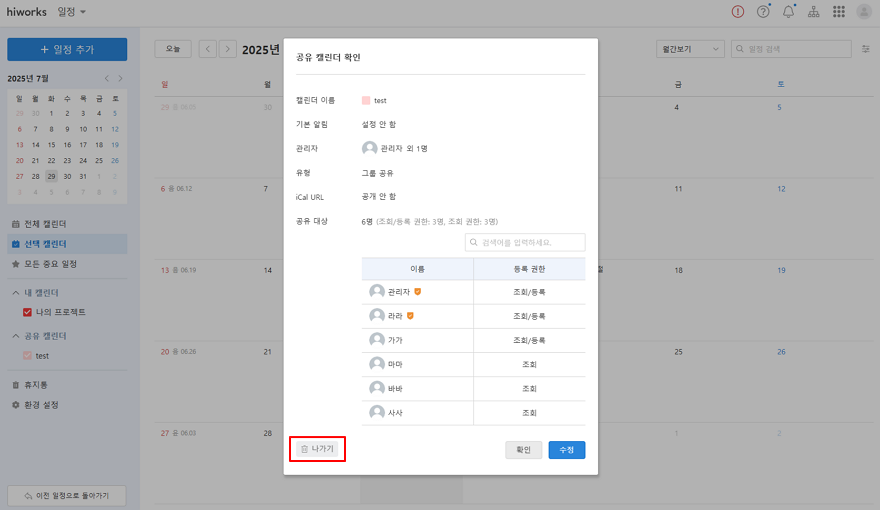This screenshot has width=880, height=510.
Task: Open the help question mark icon
Action: 764,12
